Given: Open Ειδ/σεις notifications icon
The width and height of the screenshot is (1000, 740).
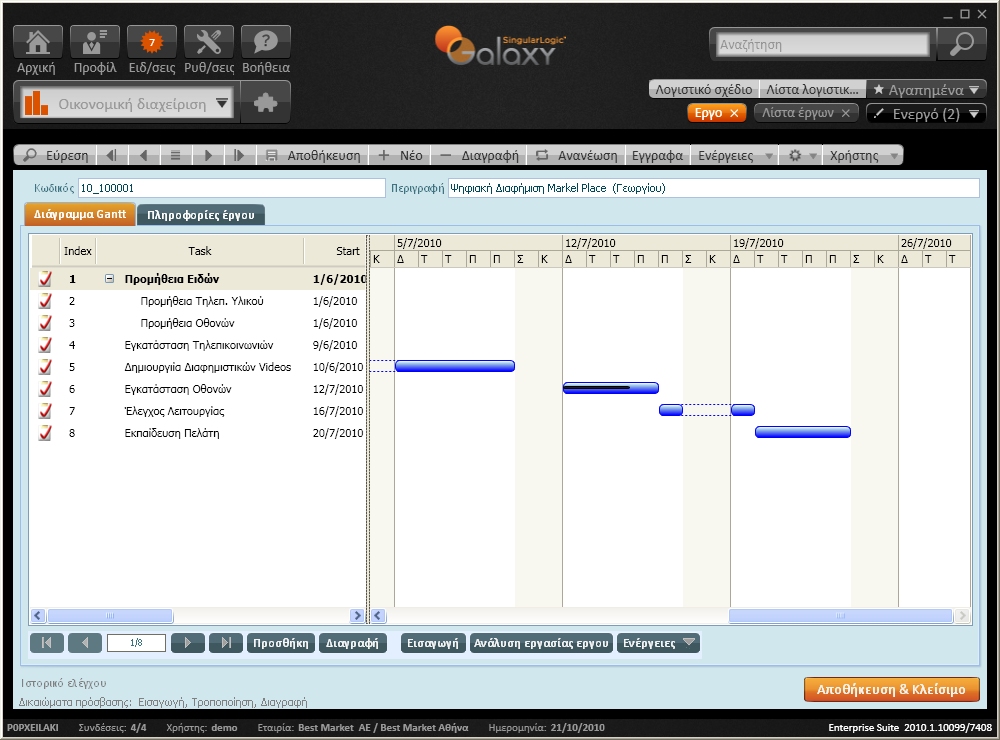Looking at the screenshot, I should coord(152,42).
